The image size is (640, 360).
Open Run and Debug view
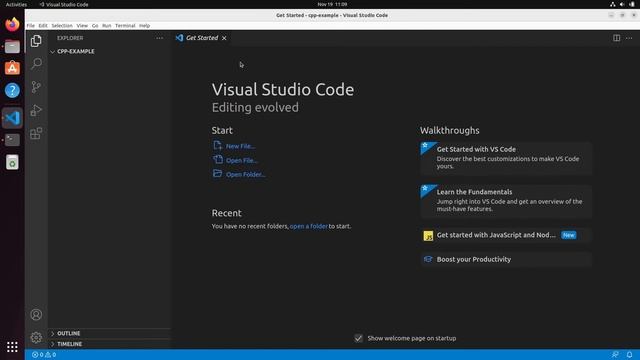click(x=36, y=110)
